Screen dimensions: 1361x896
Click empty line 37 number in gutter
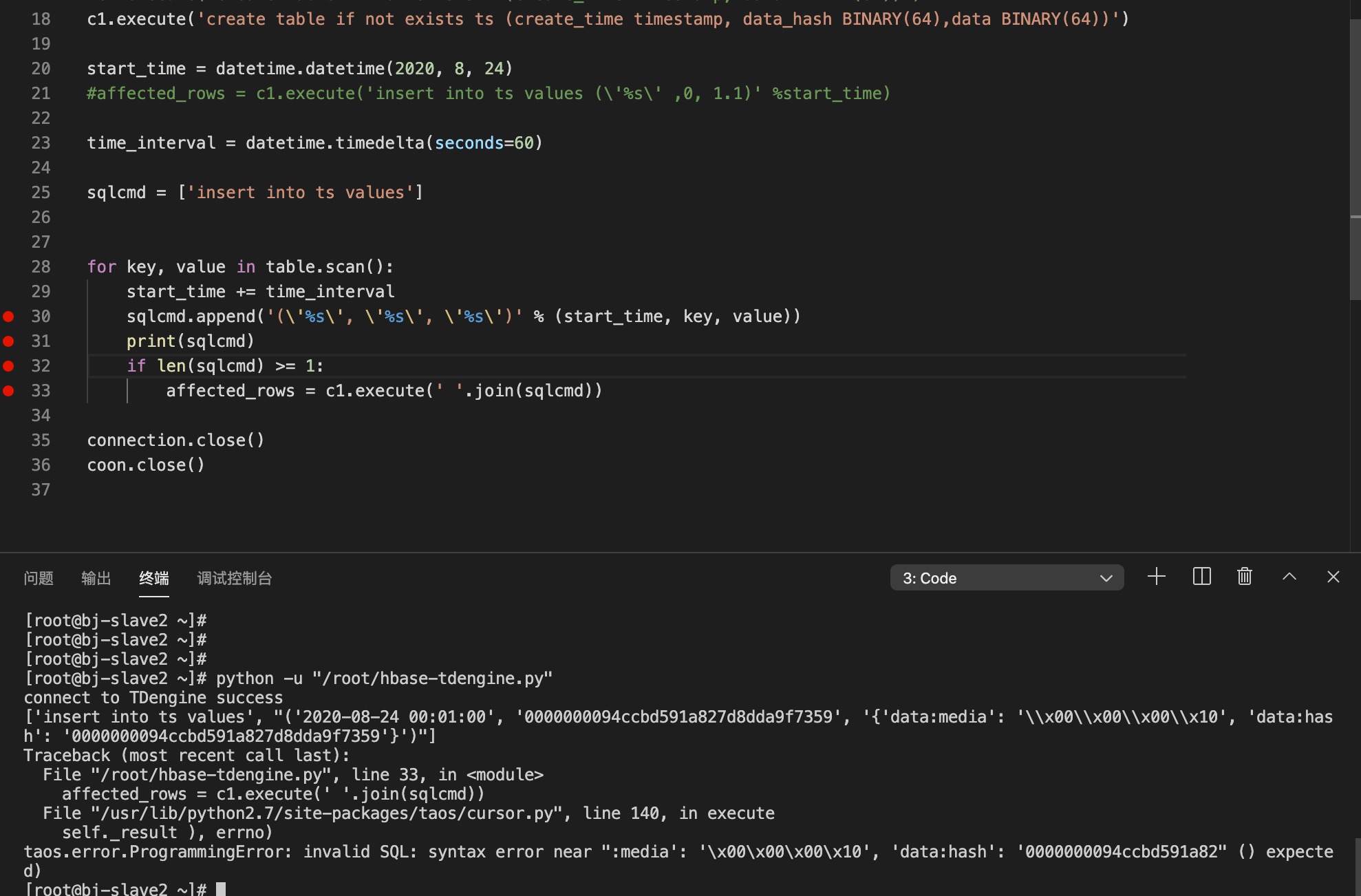(x=41, y=490)
